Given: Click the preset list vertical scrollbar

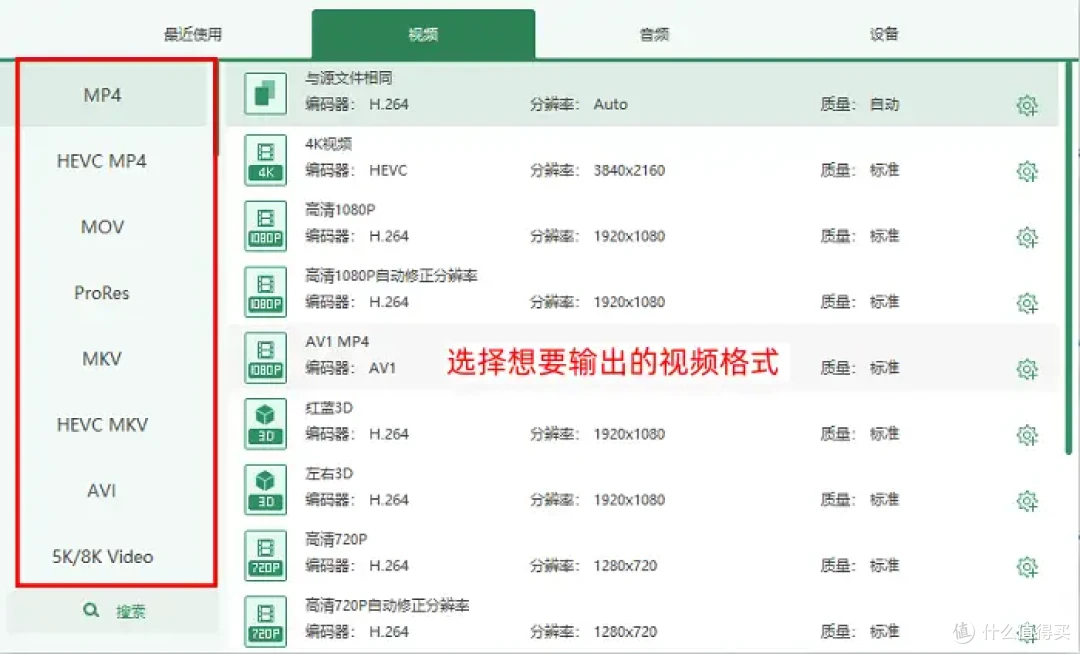Looking at the screenshot, I should click(1068, 258).
